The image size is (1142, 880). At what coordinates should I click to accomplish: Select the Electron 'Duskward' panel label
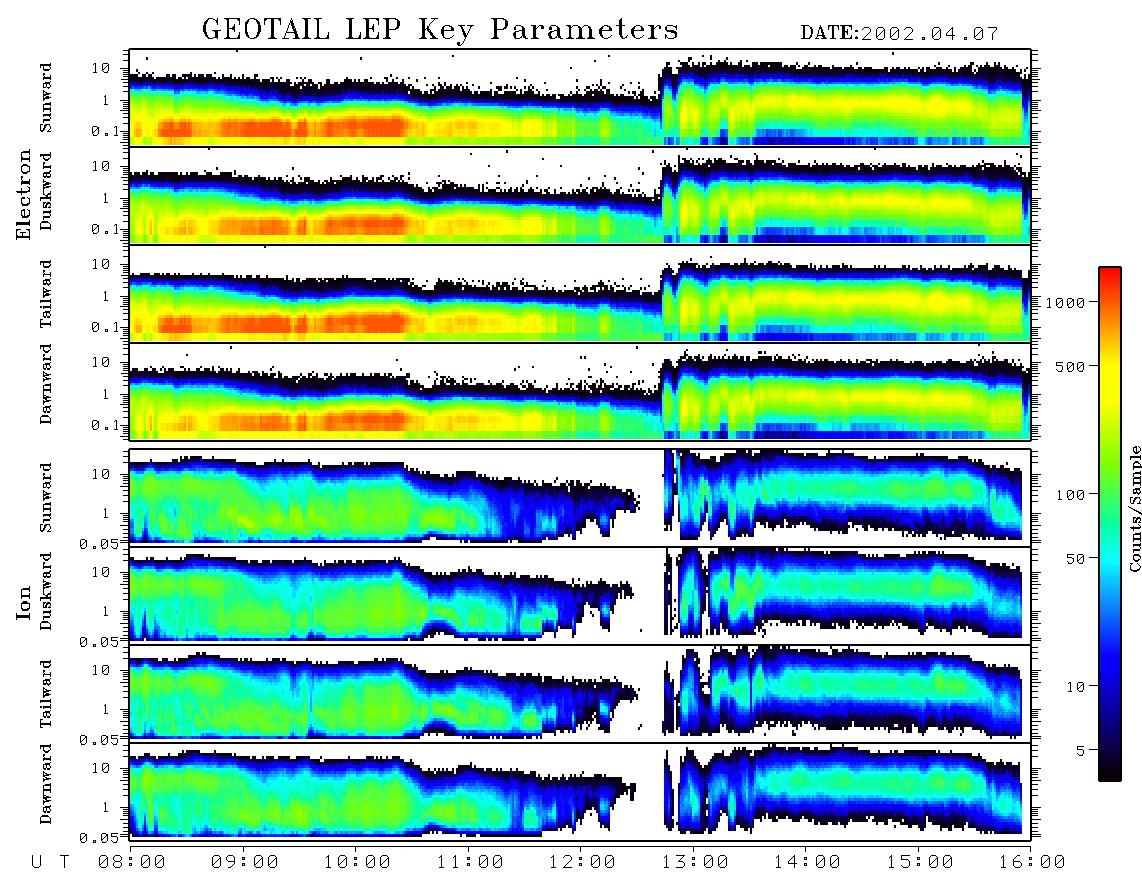coord(46,191)
